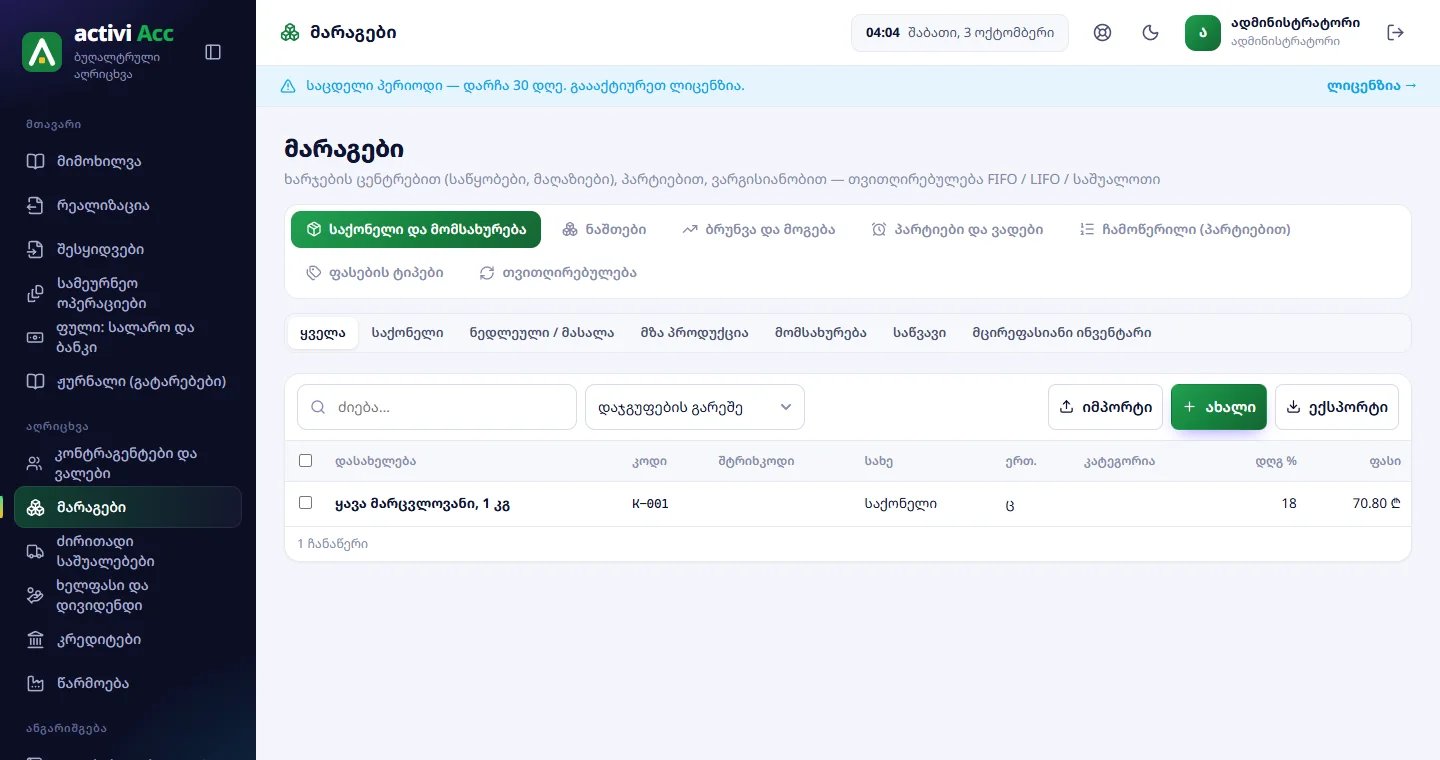Image resolution: width=1440 pixels, height=760 pixels.
Task: Click the იმპორტი button
Action: click(1105, 407)
